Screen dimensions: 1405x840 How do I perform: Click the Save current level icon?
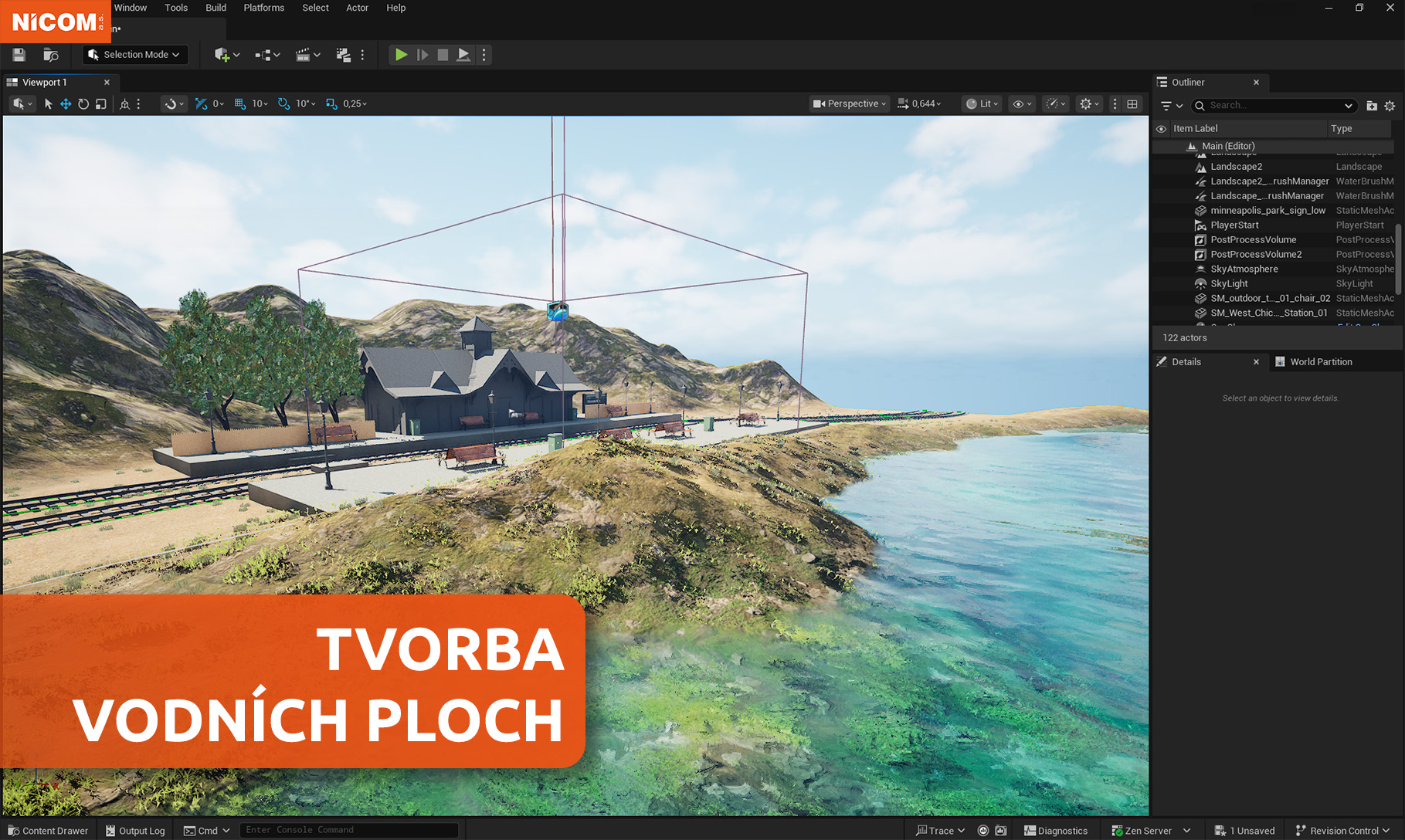click(19, 55)
